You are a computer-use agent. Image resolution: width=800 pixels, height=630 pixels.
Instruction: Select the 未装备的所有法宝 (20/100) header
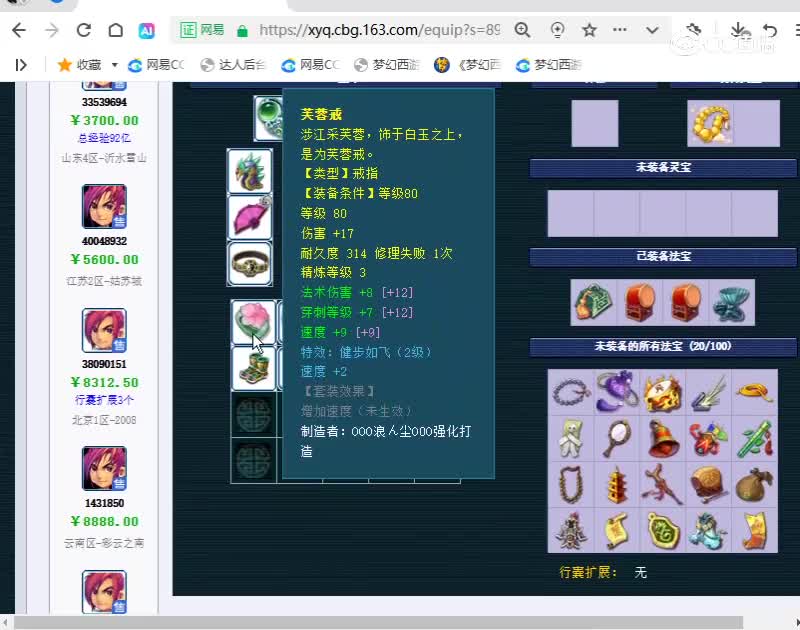pos(663,346)
